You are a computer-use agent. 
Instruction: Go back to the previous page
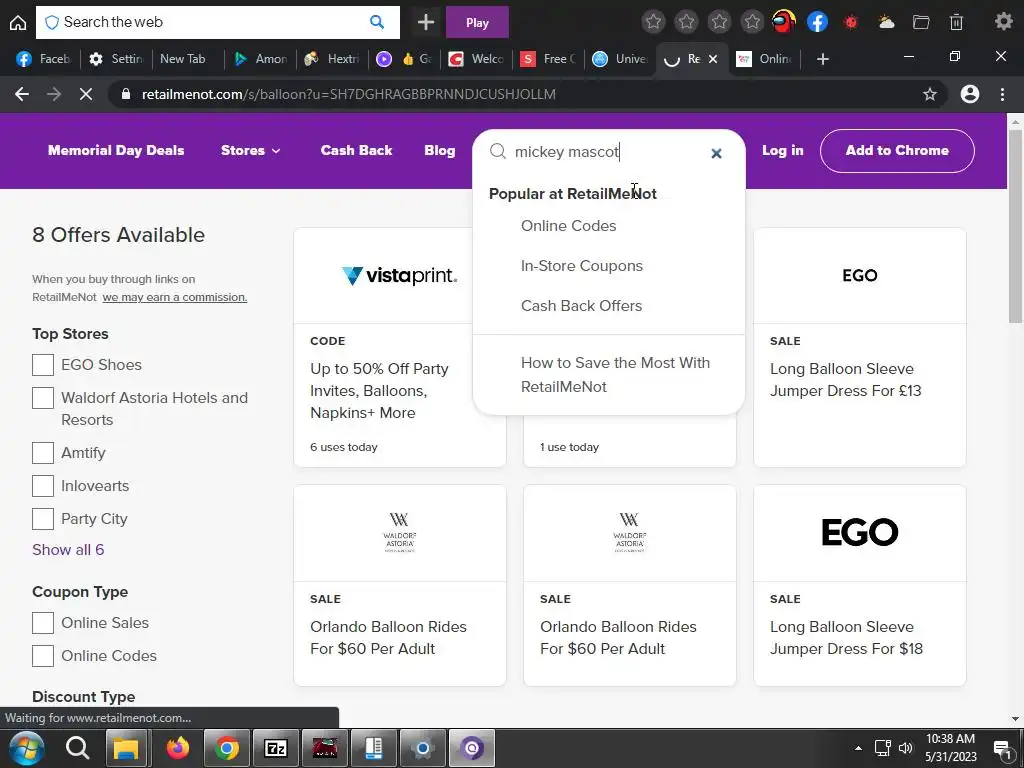[22, 94]
